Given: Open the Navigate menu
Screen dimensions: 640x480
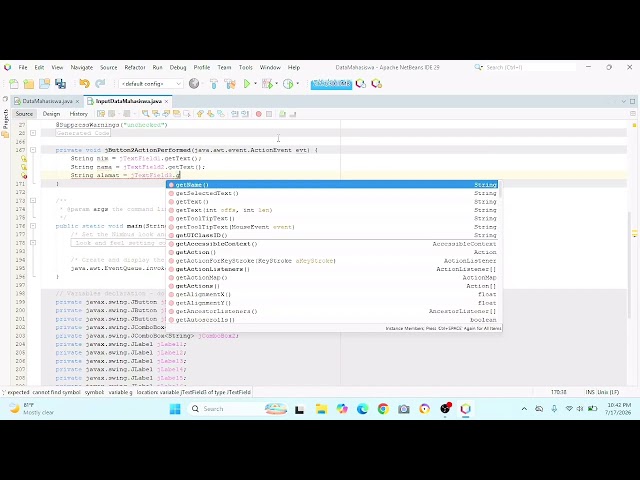Looking at the screenshot, I should pyautogui.click(x=82, y=67).
